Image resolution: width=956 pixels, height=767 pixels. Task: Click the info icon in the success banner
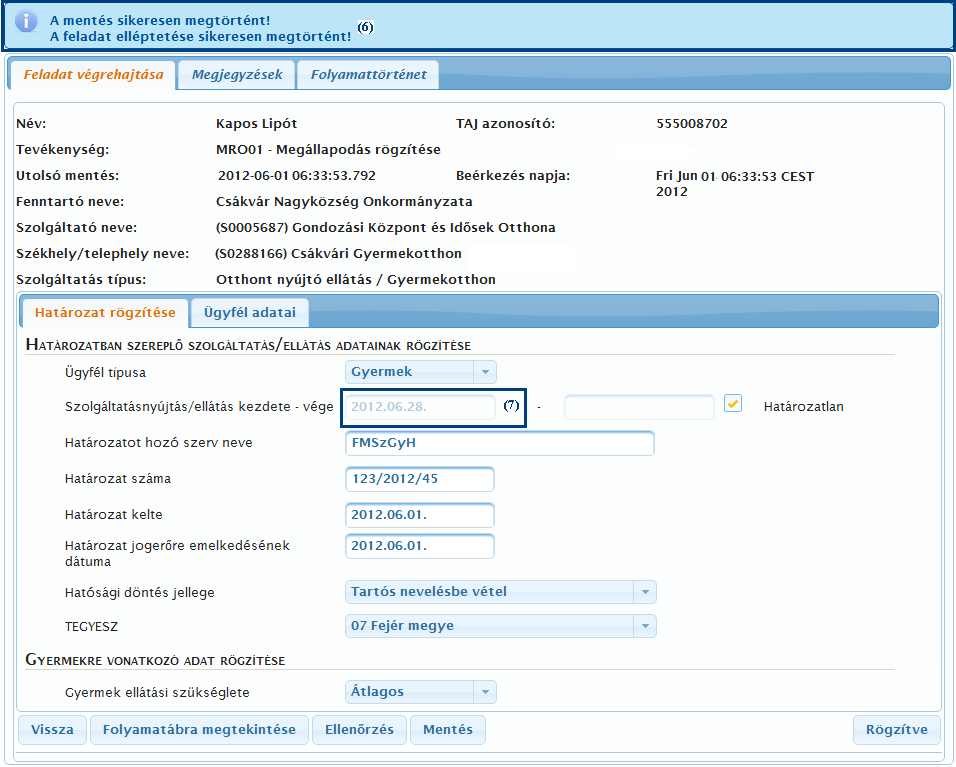click(x=26, y=21)
